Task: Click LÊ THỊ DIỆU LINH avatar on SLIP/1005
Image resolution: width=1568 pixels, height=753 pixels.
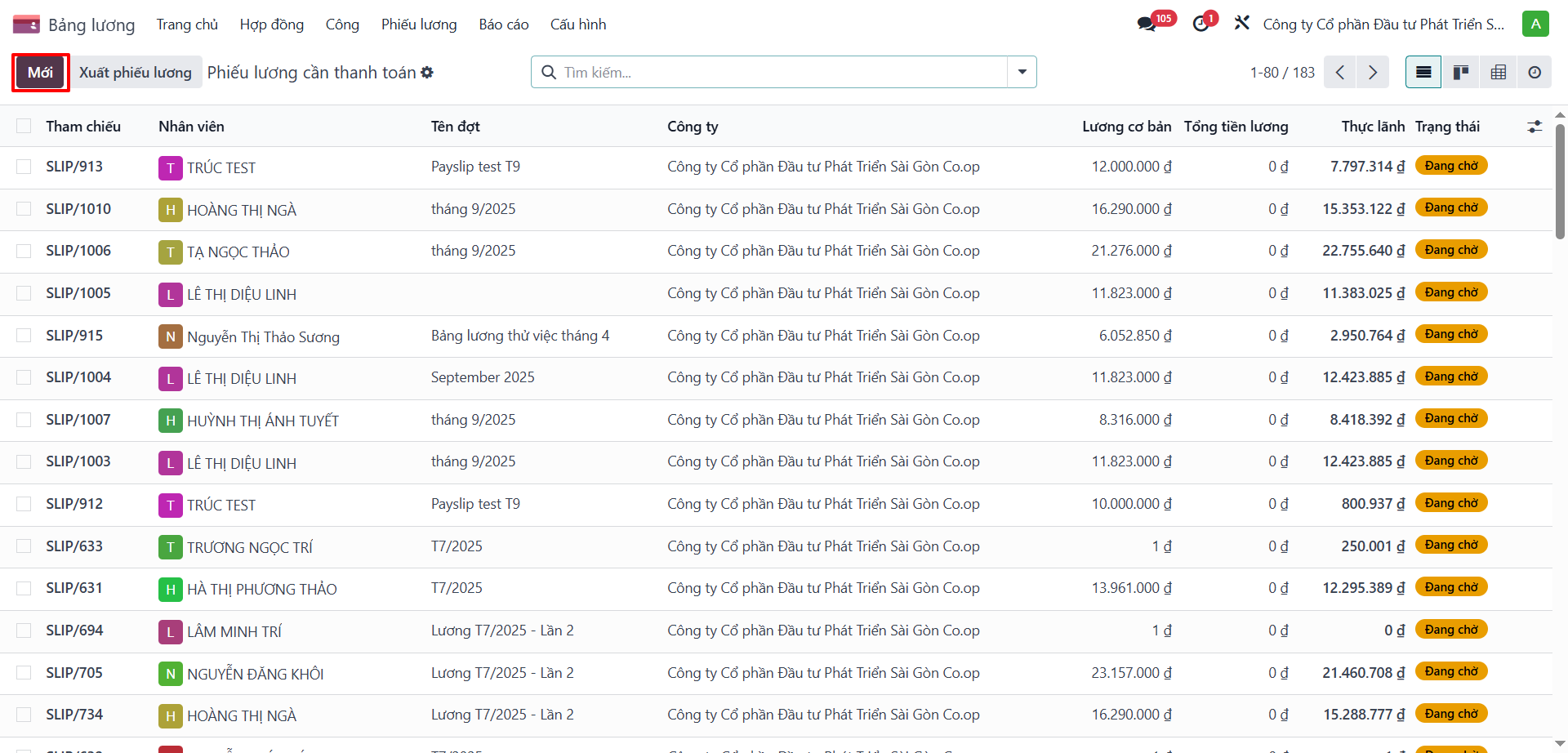Action: coord(170,294)
